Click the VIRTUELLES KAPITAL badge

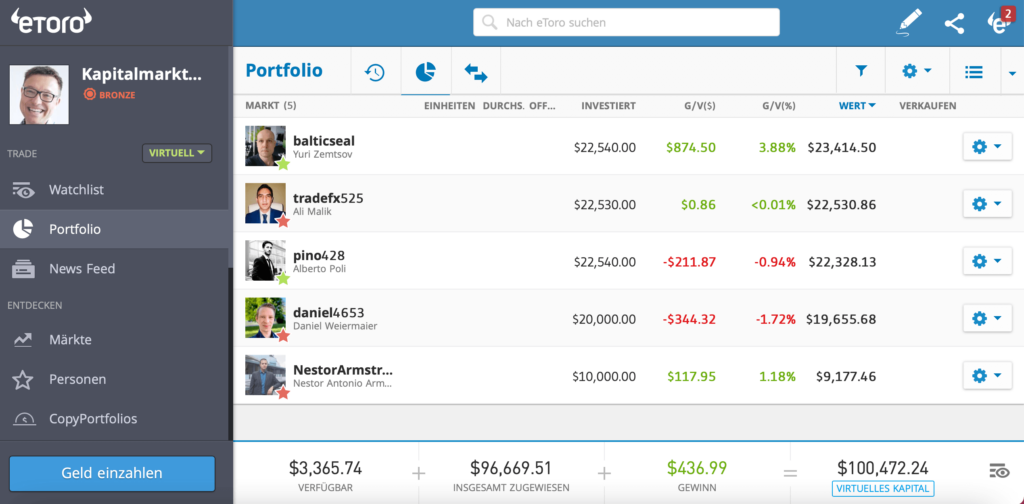pos(883,488)
